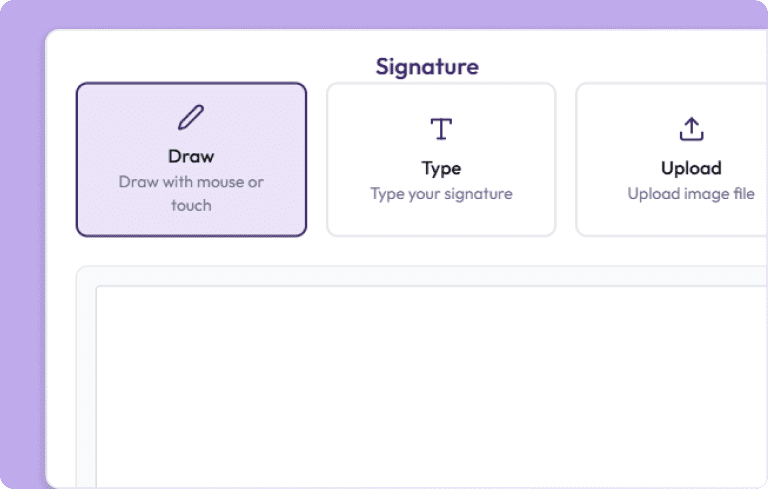The width and height of the screenshot is (768, 489).
Task: Click inside the white signature drawing canvas
Action: click(430, 390)
